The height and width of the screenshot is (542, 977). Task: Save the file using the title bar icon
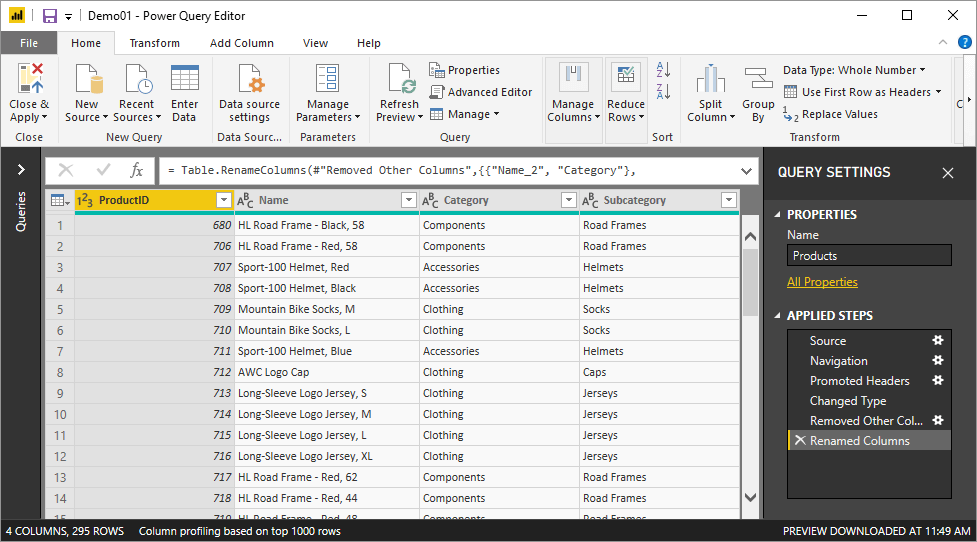pos(50,16)
